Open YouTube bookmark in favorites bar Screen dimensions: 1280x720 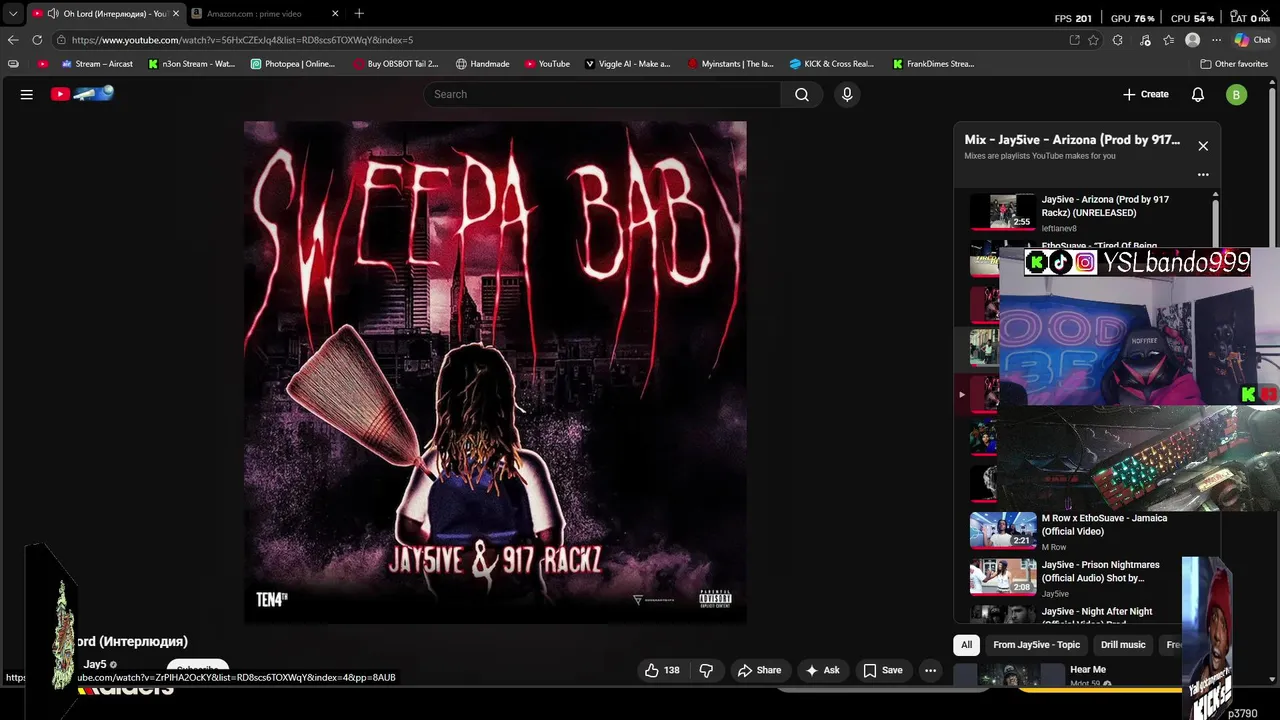coord(547,64)
